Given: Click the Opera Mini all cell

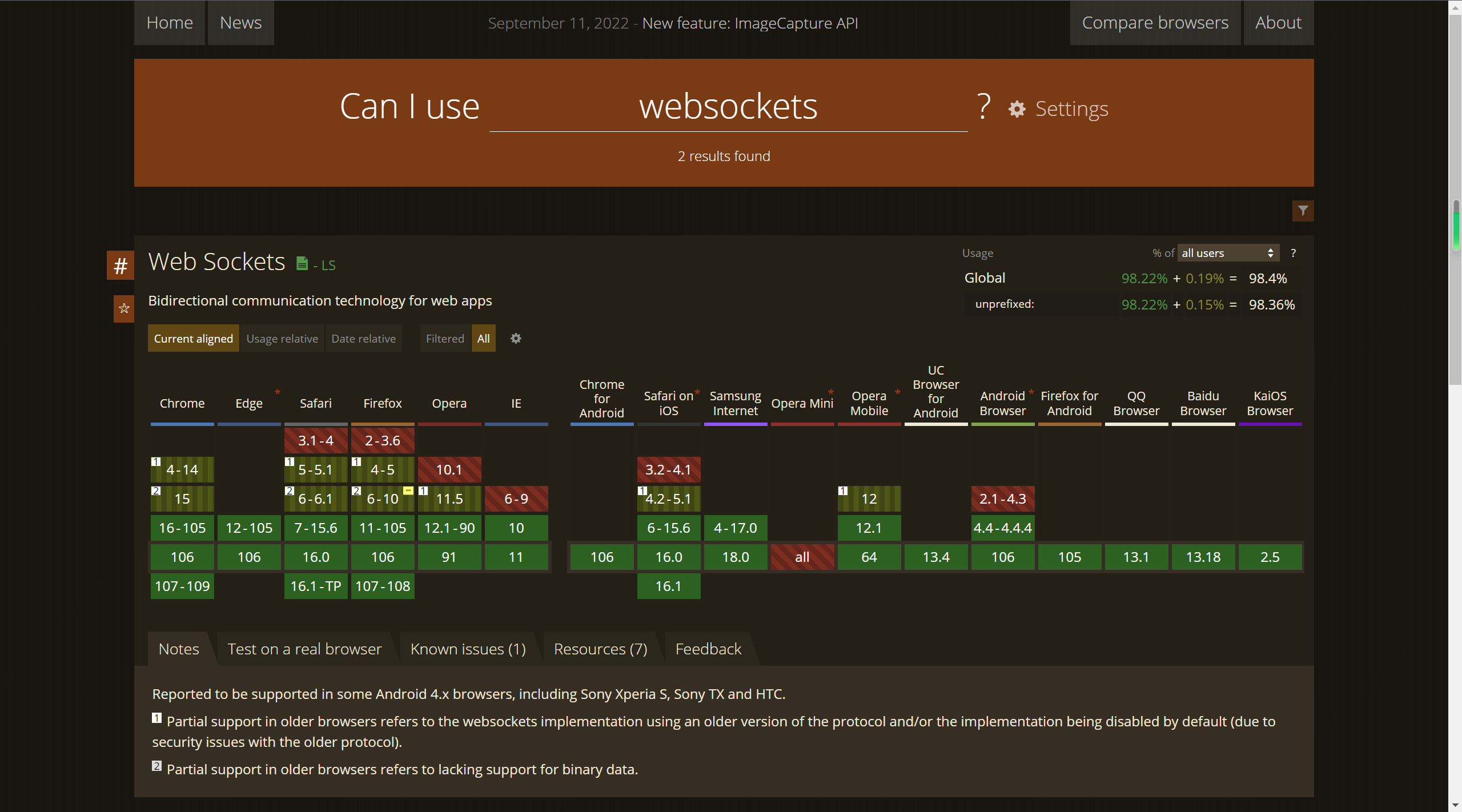Looking at the screenshot, I should coord(802,557).
